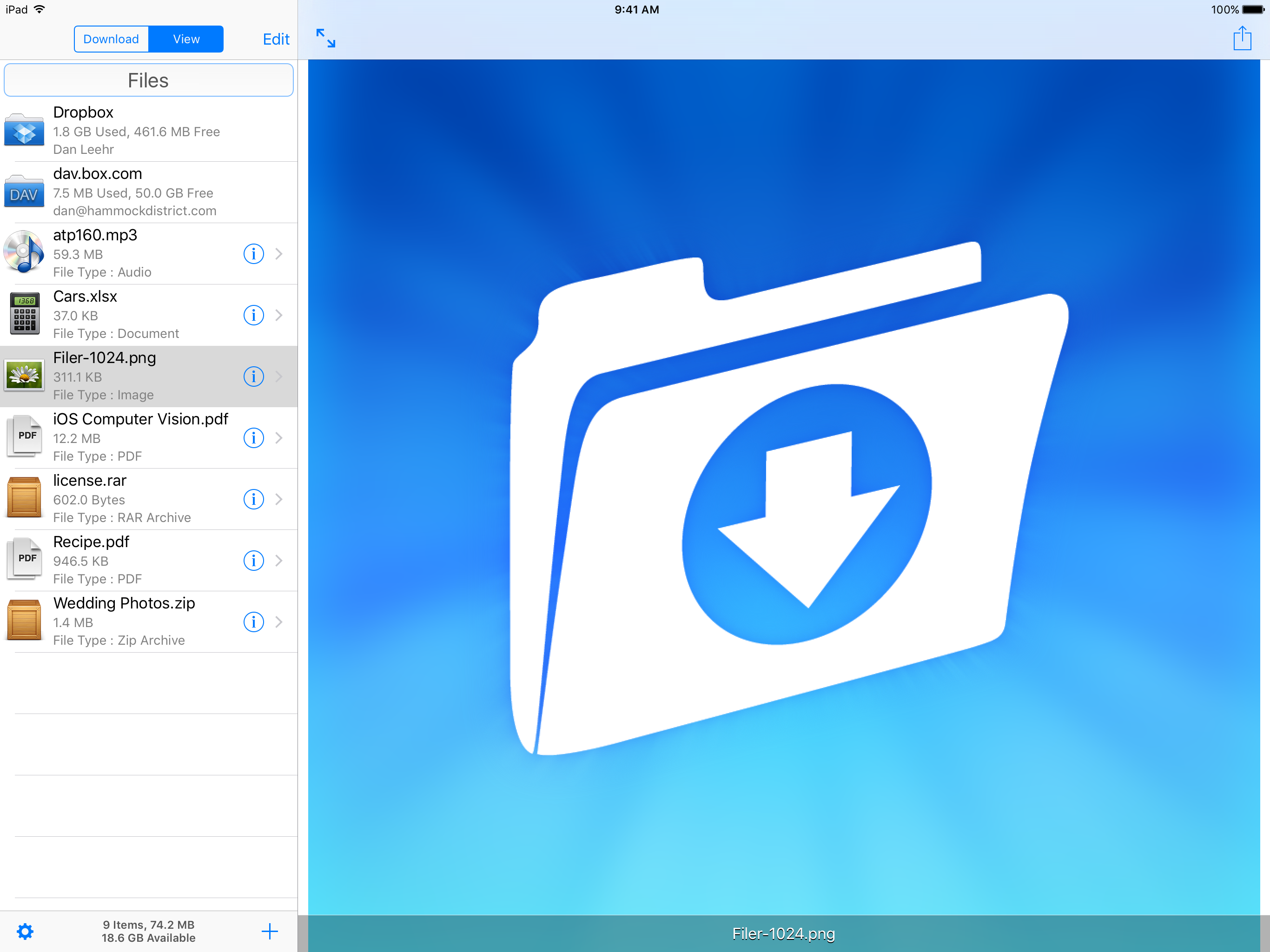1270x952 pixels.
Task: Open info for Recipe.pdf
Action: pyautogui.click(x=253, y=560)
